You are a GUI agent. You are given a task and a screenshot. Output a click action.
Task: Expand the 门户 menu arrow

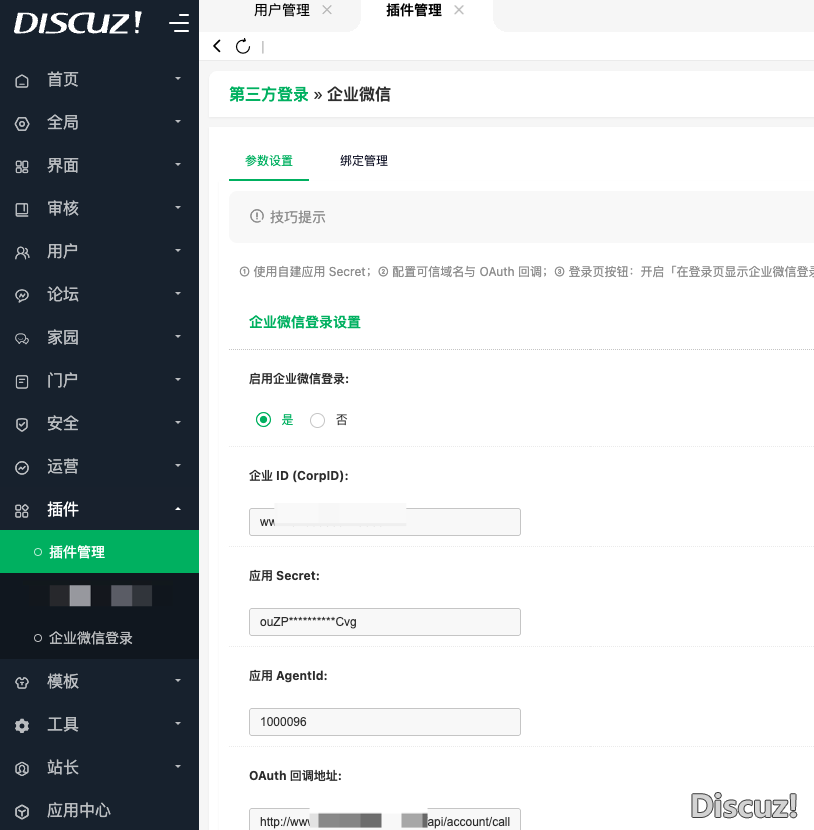[x=178, y=379]
